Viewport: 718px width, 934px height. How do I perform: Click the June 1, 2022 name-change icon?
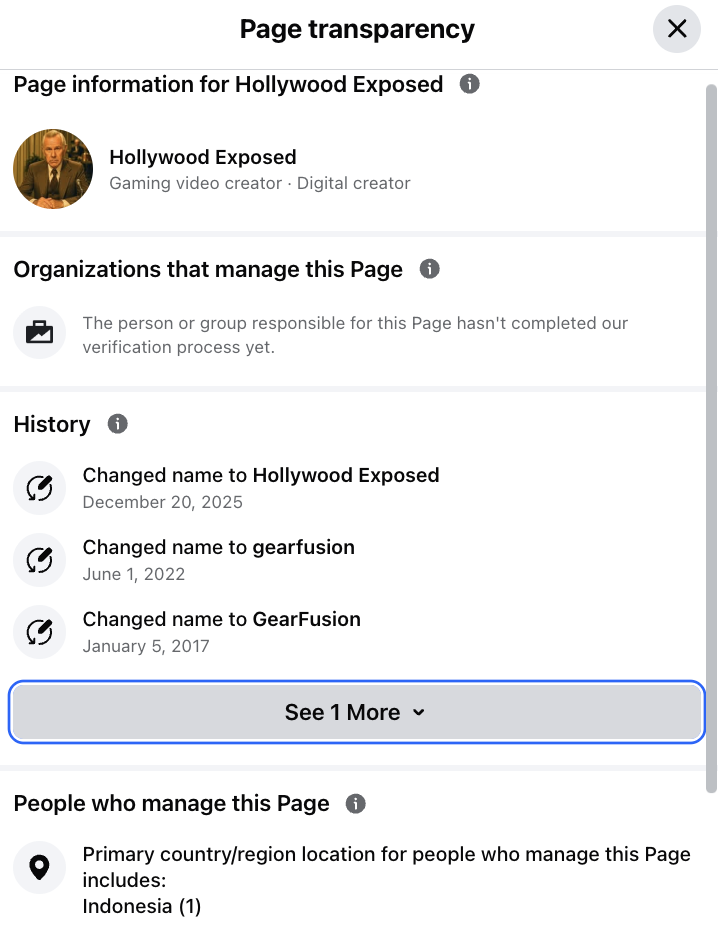[40, 560]
